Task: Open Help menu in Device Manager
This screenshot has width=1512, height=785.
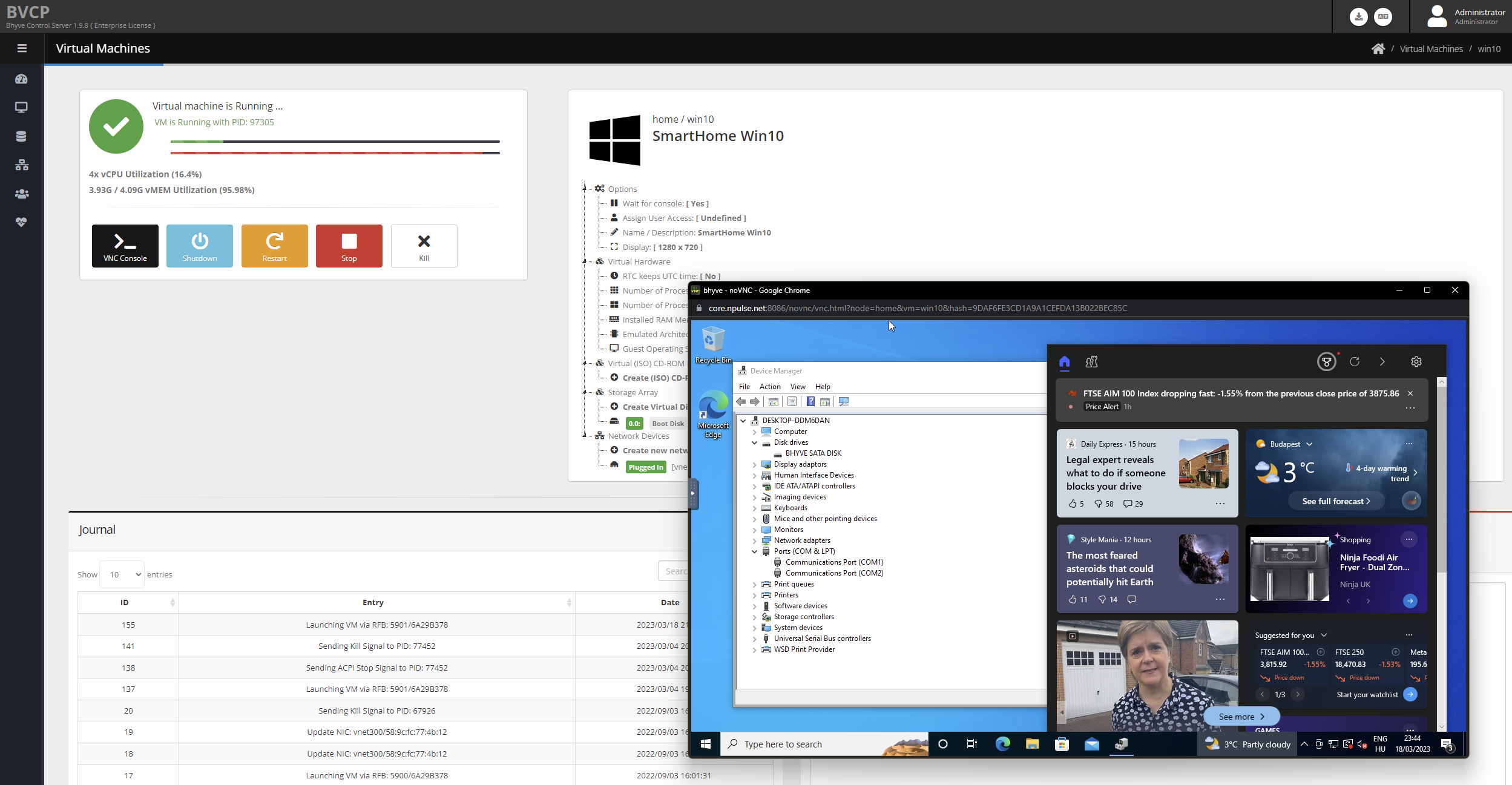Action: pos(823,387)
